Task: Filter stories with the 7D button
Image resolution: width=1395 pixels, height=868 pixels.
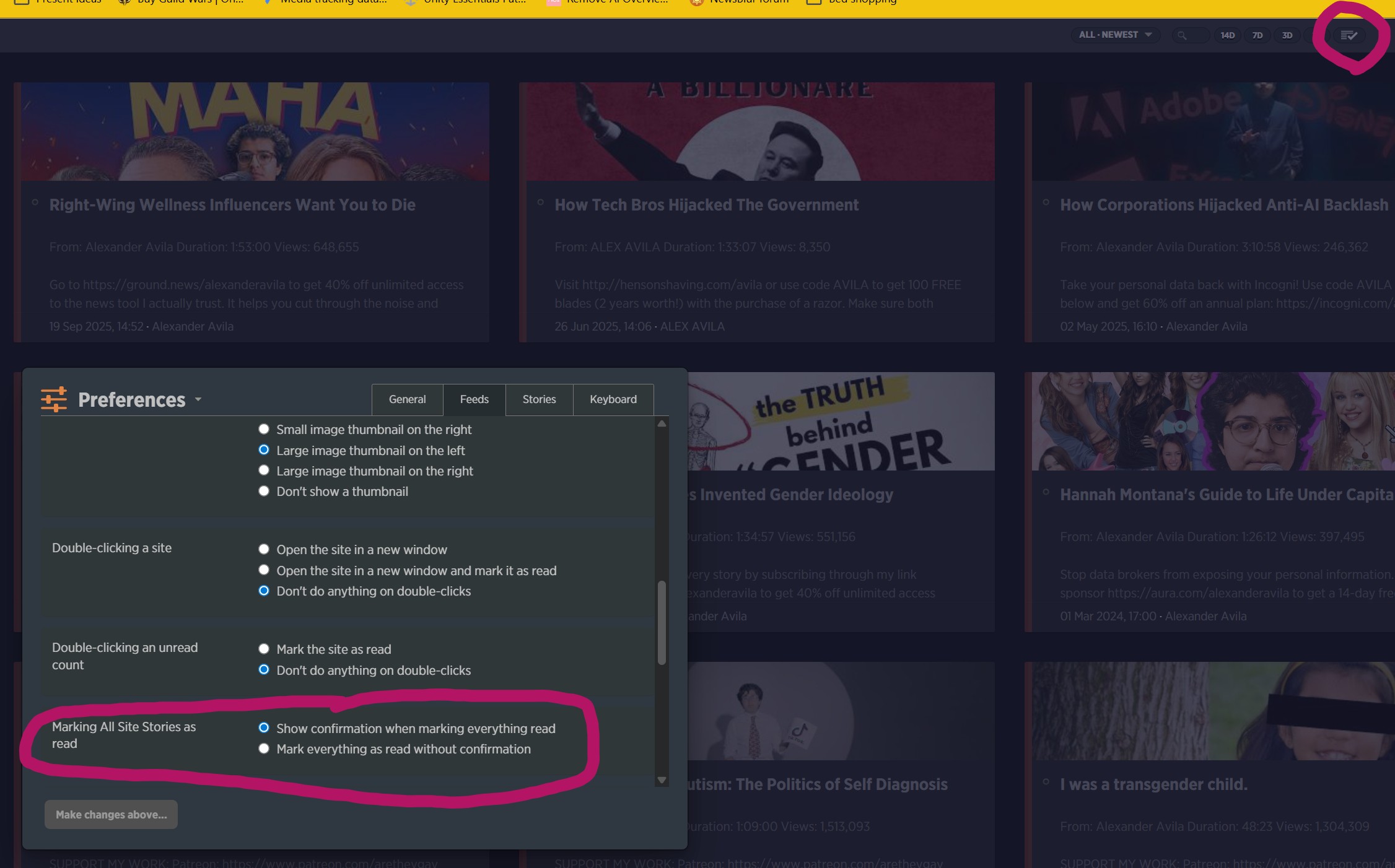Action: 1257,35
